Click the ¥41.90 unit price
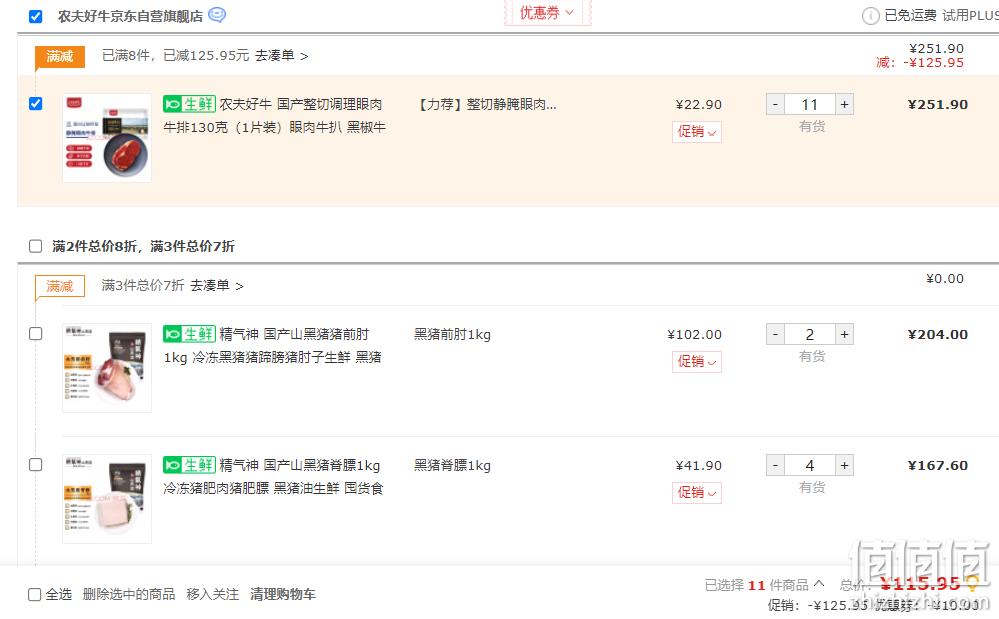 [x=698, y=466]
